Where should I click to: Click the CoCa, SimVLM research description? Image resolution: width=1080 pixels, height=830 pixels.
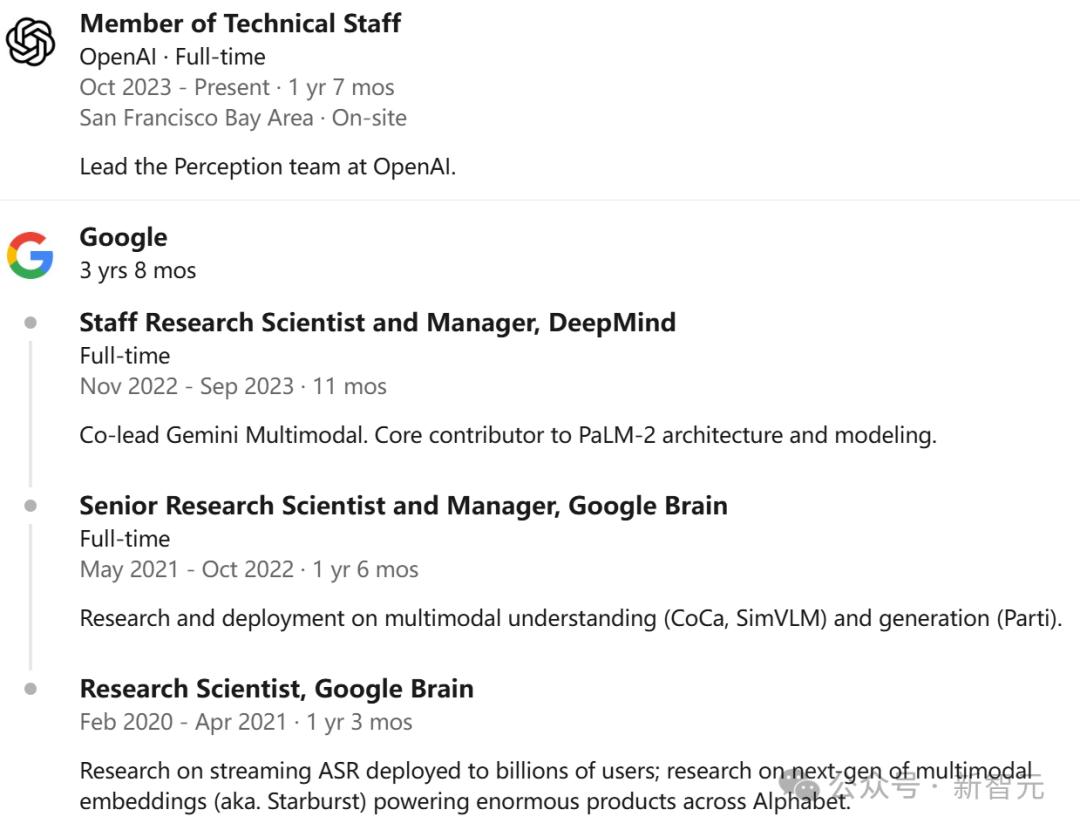coord(570,619)
